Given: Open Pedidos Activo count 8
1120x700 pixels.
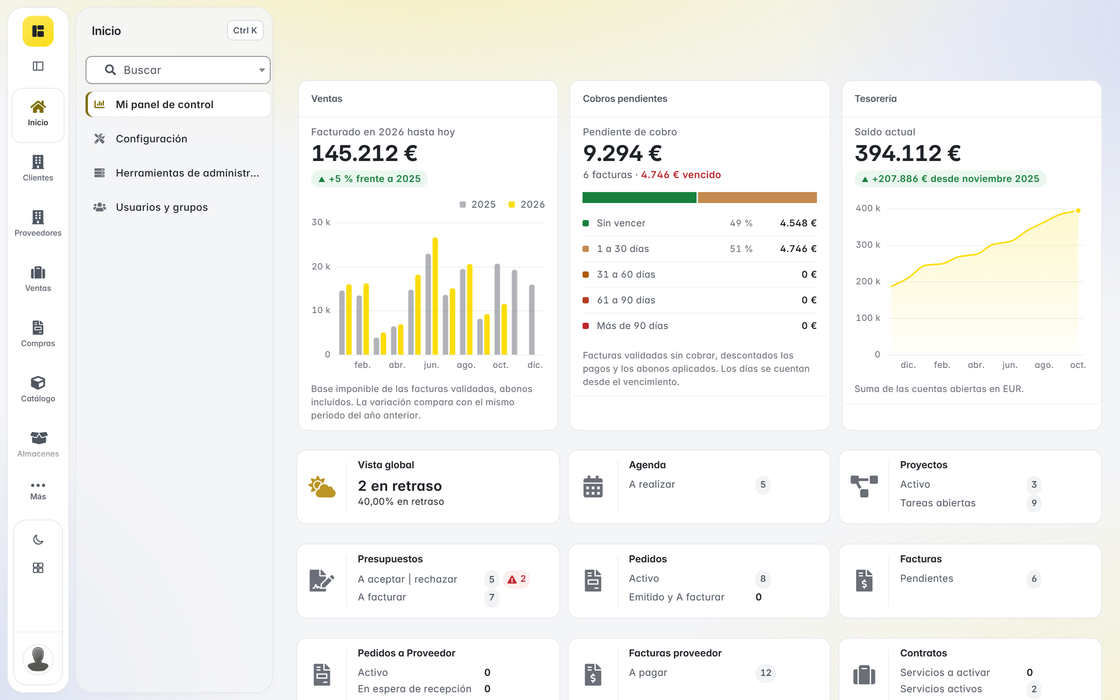Looking at the screenshot, I should [x=763, y=579].
